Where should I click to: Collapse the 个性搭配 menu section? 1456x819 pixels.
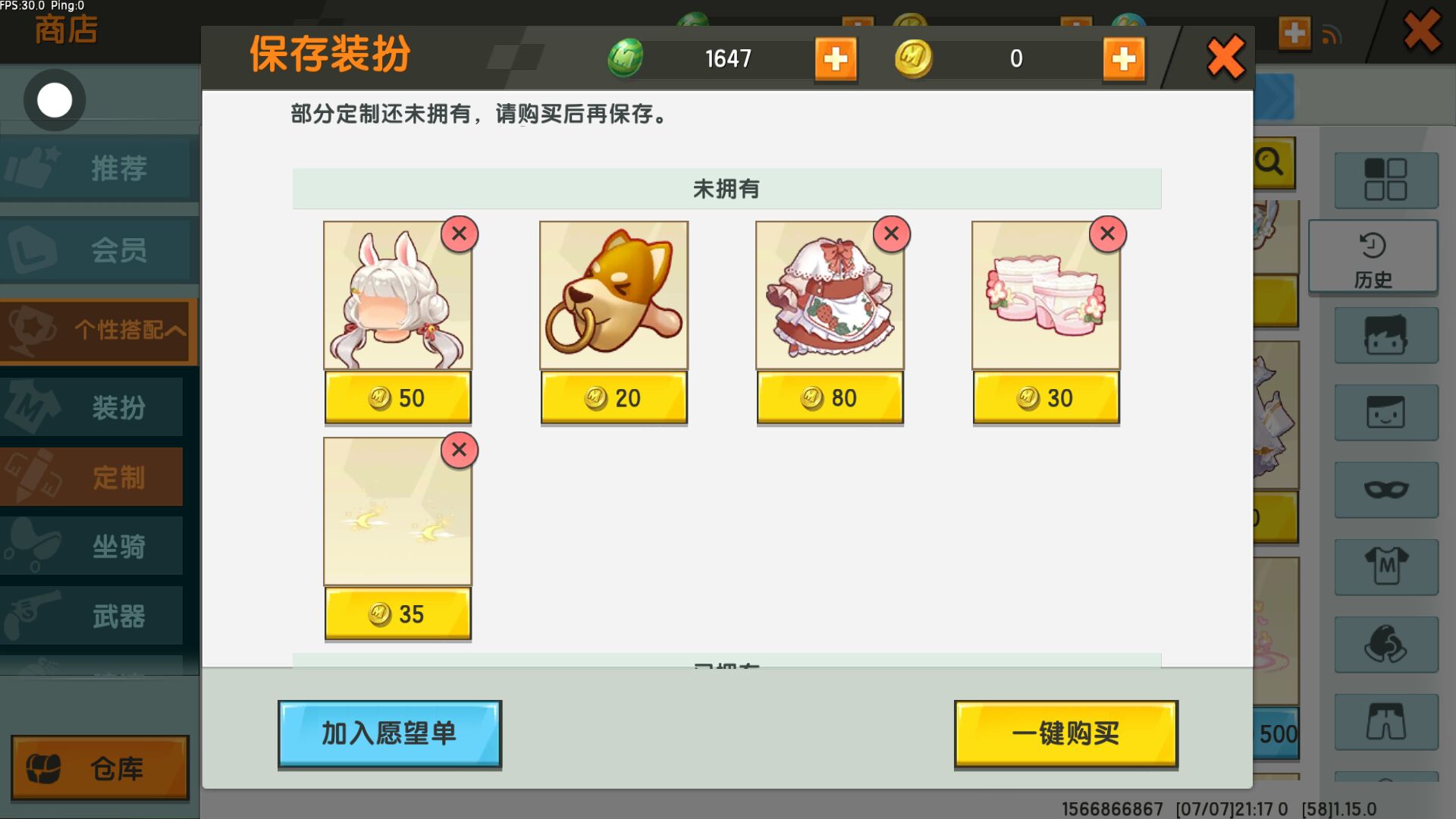[99, 331]
